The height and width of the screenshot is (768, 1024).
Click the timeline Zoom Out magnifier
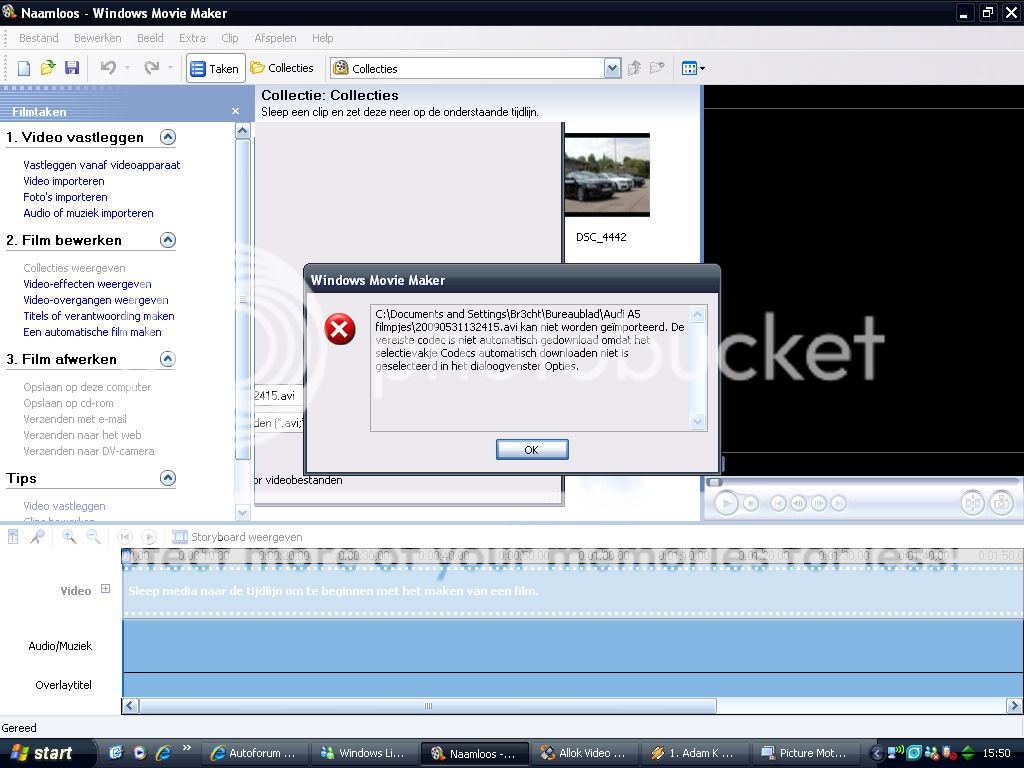click(x=93, y=537)
